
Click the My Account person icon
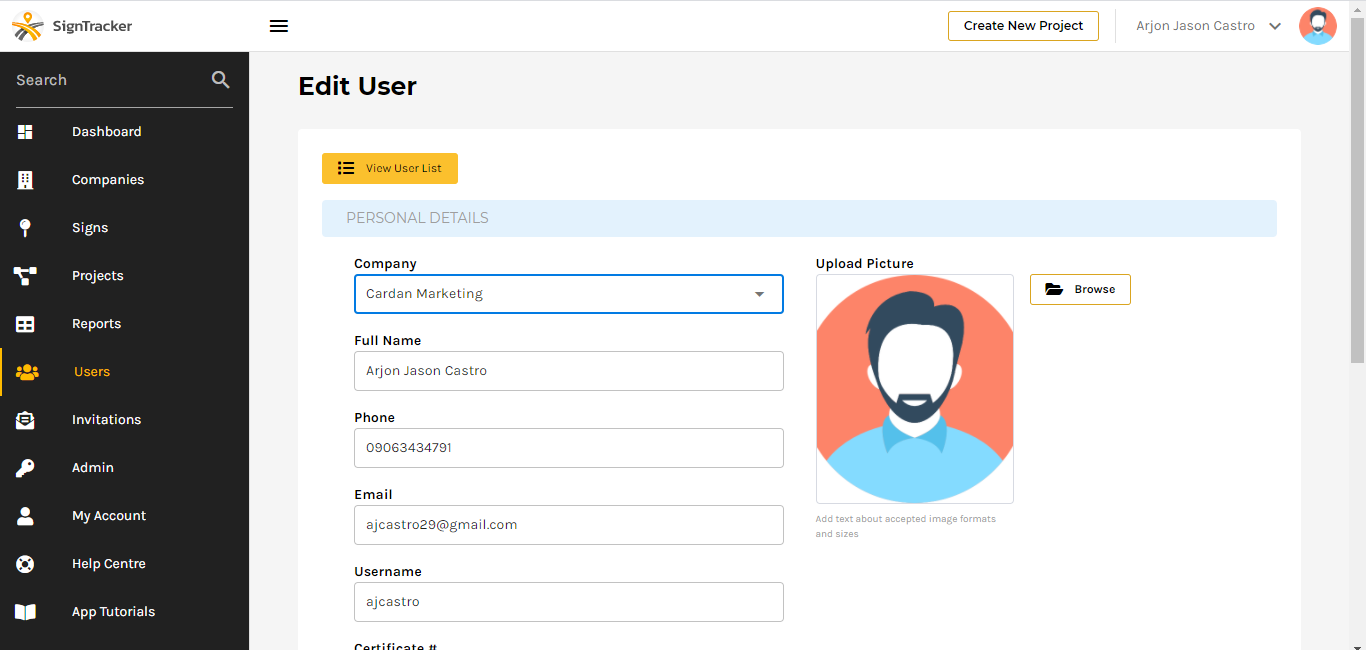pyautogui.click(x=26, y=516)
